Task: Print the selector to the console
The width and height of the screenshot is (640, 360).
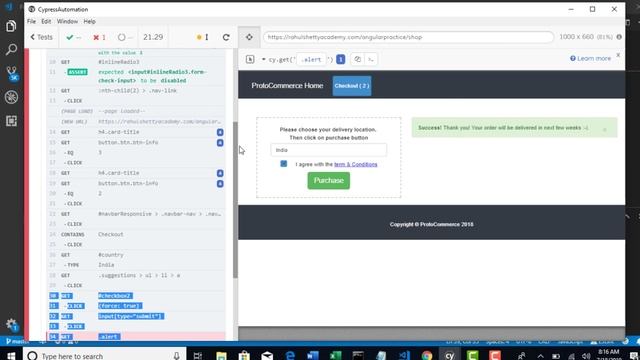Action: (x=371, y=59)
